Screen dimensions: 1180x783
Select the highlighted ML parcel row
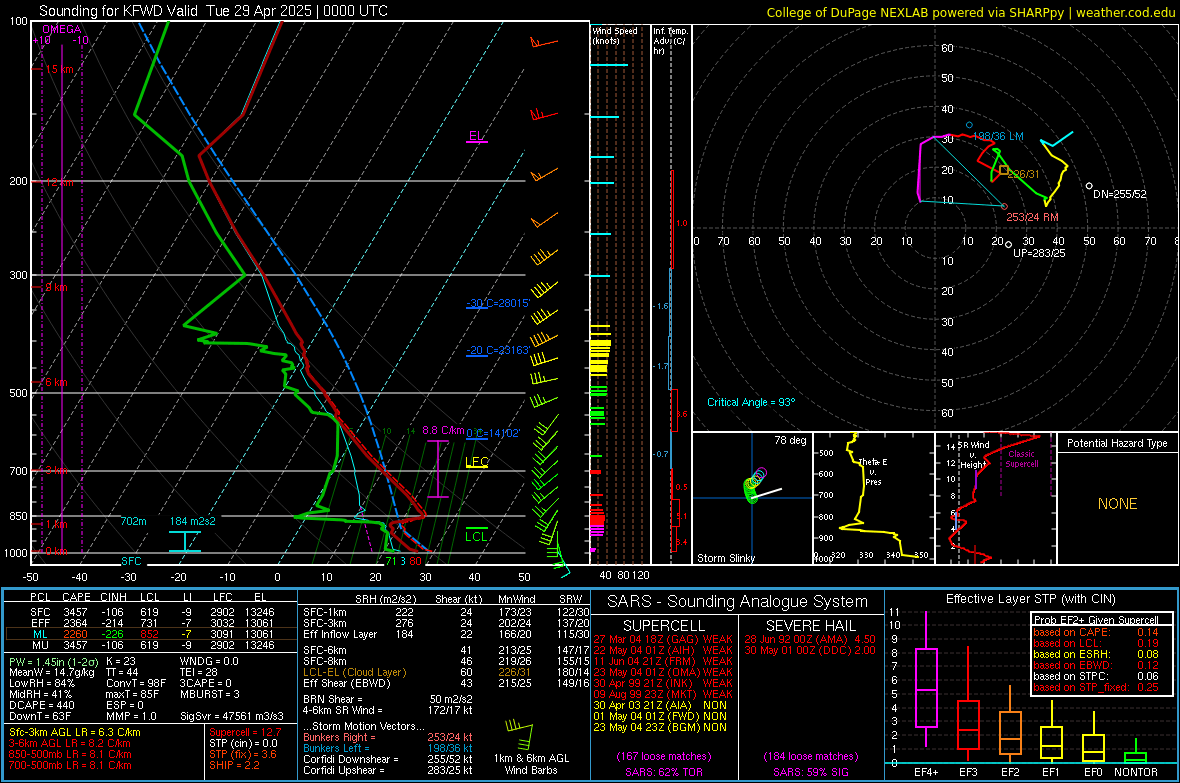150,634
